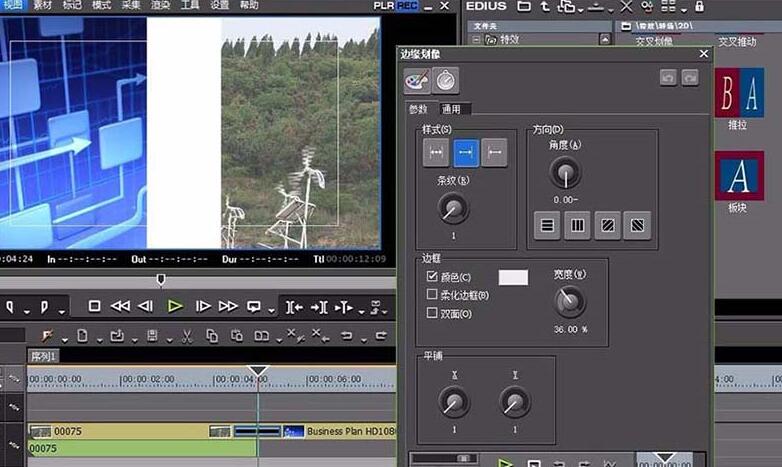
Task: Select the Cut scissors tool in timeline toolbar
Action: click(184, 335)
